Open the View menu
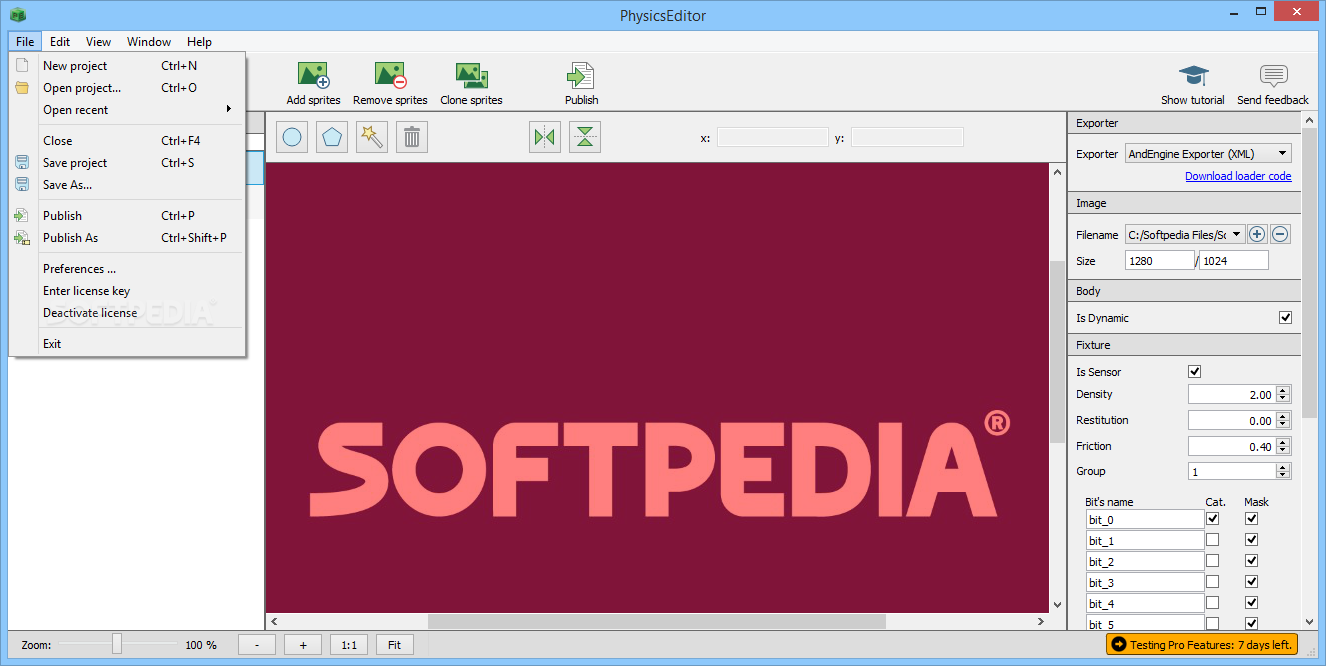Screen dimensions: 1326x666 click(x=98, y=42)
